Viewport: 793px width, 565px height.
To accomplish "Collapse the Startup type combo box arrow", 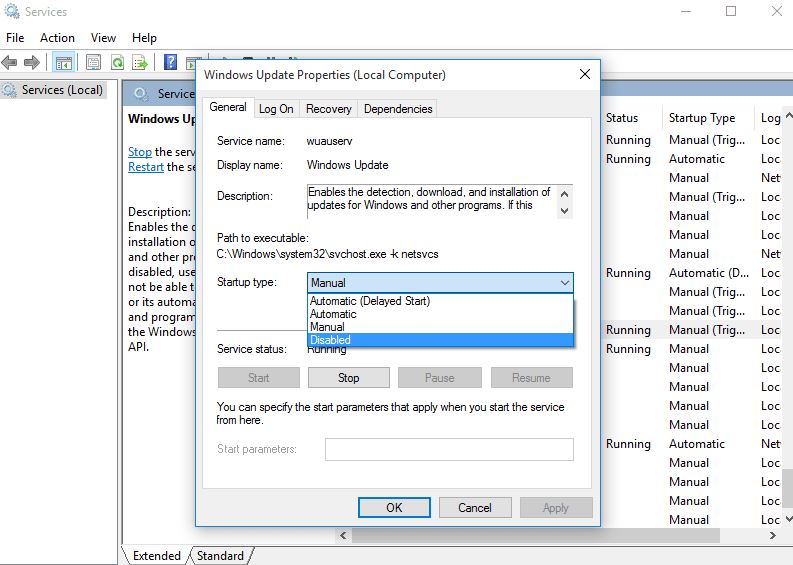I will click(564, 283).
